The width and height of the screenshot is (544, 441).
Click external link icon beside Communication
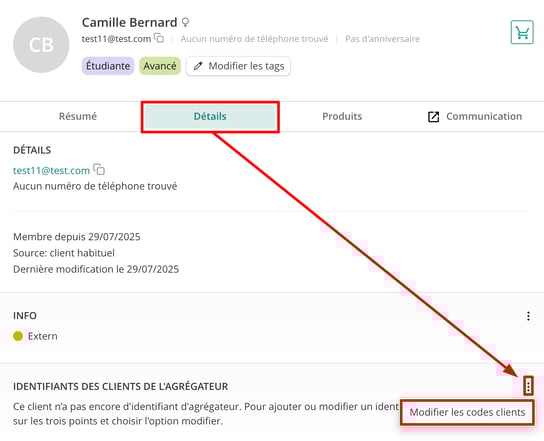(x=433, y=117)
